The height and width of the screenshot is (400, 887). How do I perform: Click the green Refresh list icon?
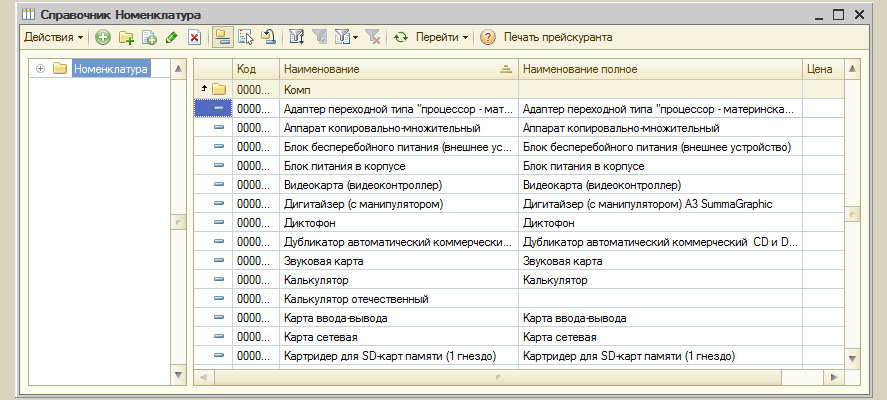tap(400, 37)
